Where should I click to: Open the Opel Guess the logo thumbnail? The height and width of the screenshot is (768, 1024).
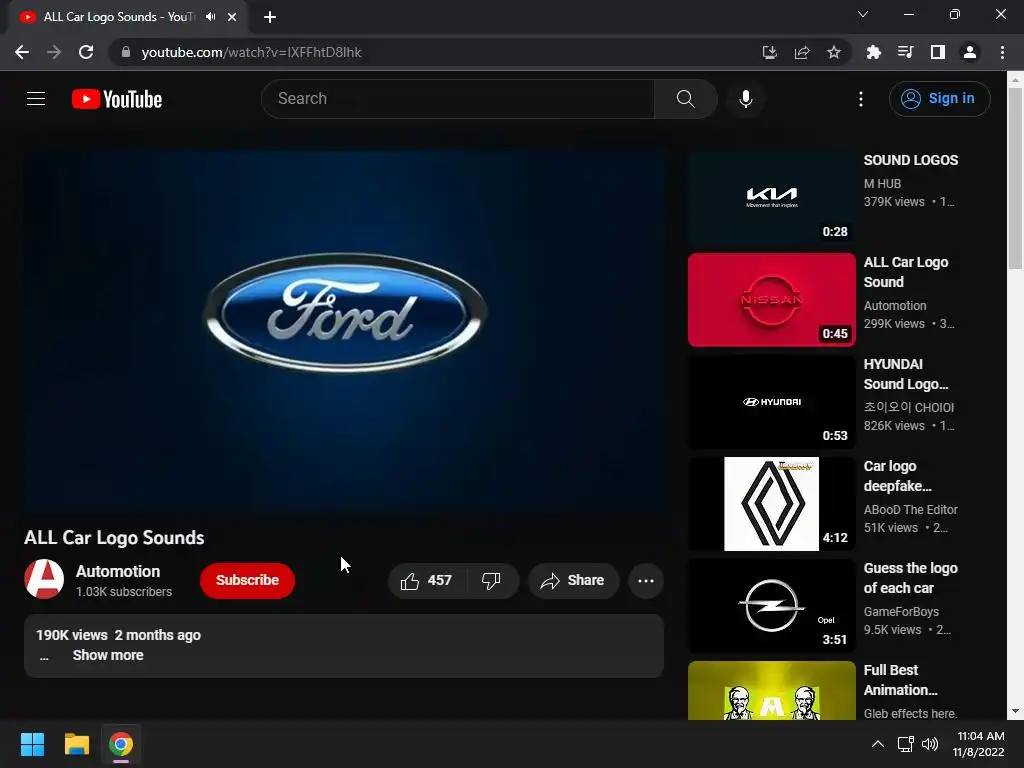[771, 605]
